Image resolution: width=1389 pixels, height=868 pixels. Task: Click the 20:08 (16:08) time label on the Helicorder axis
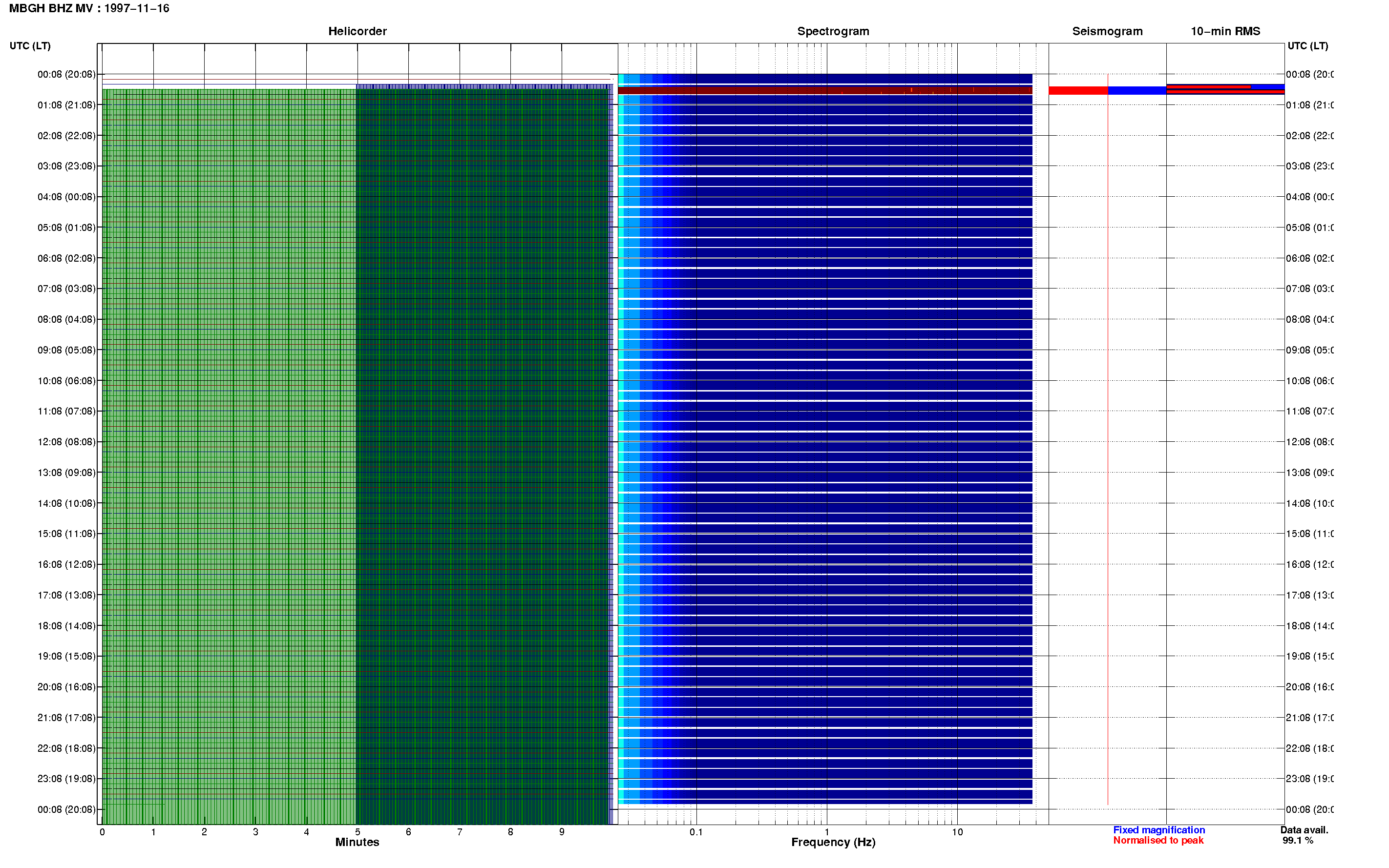(66, 687)
